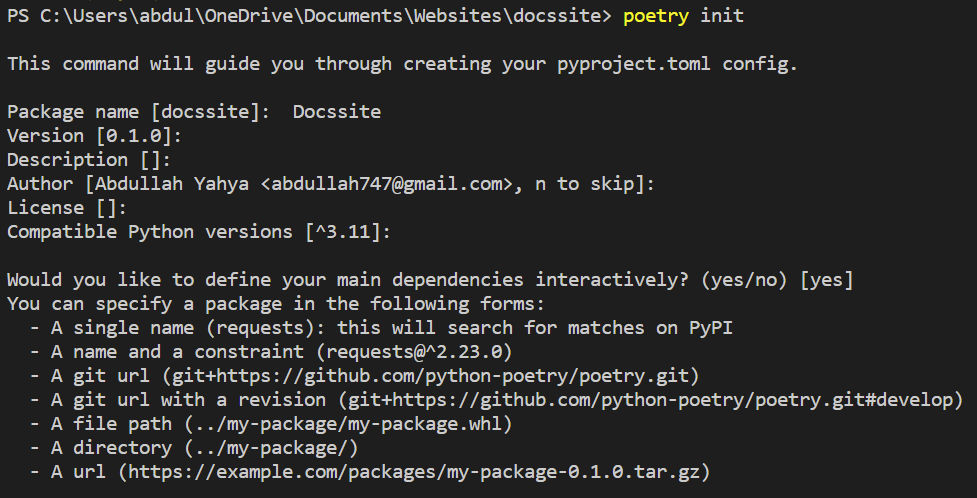Click the word "PyPI"
977x498 pixels.
(x=710, y=328)
